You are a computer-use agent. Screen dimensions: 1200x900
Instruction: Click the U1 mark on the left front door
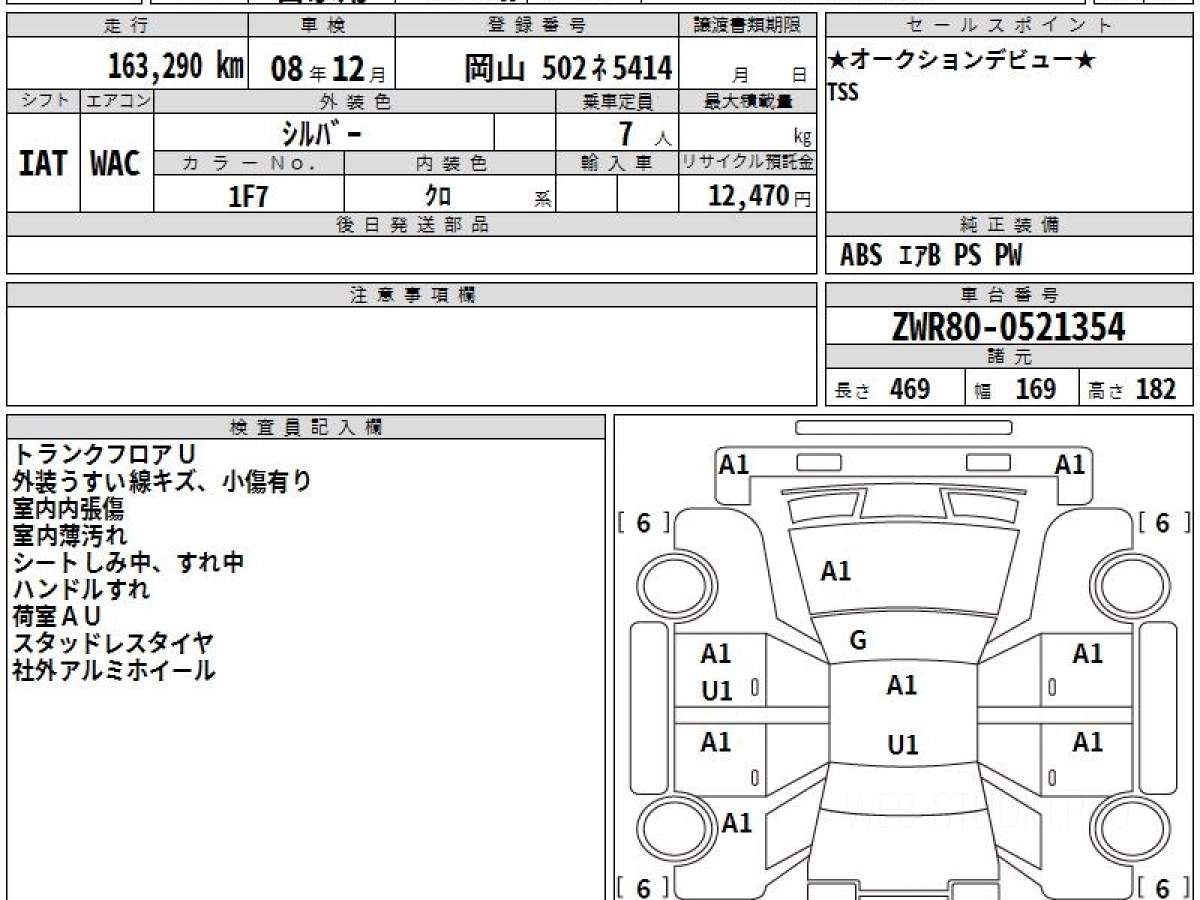(x=716, y=690)
